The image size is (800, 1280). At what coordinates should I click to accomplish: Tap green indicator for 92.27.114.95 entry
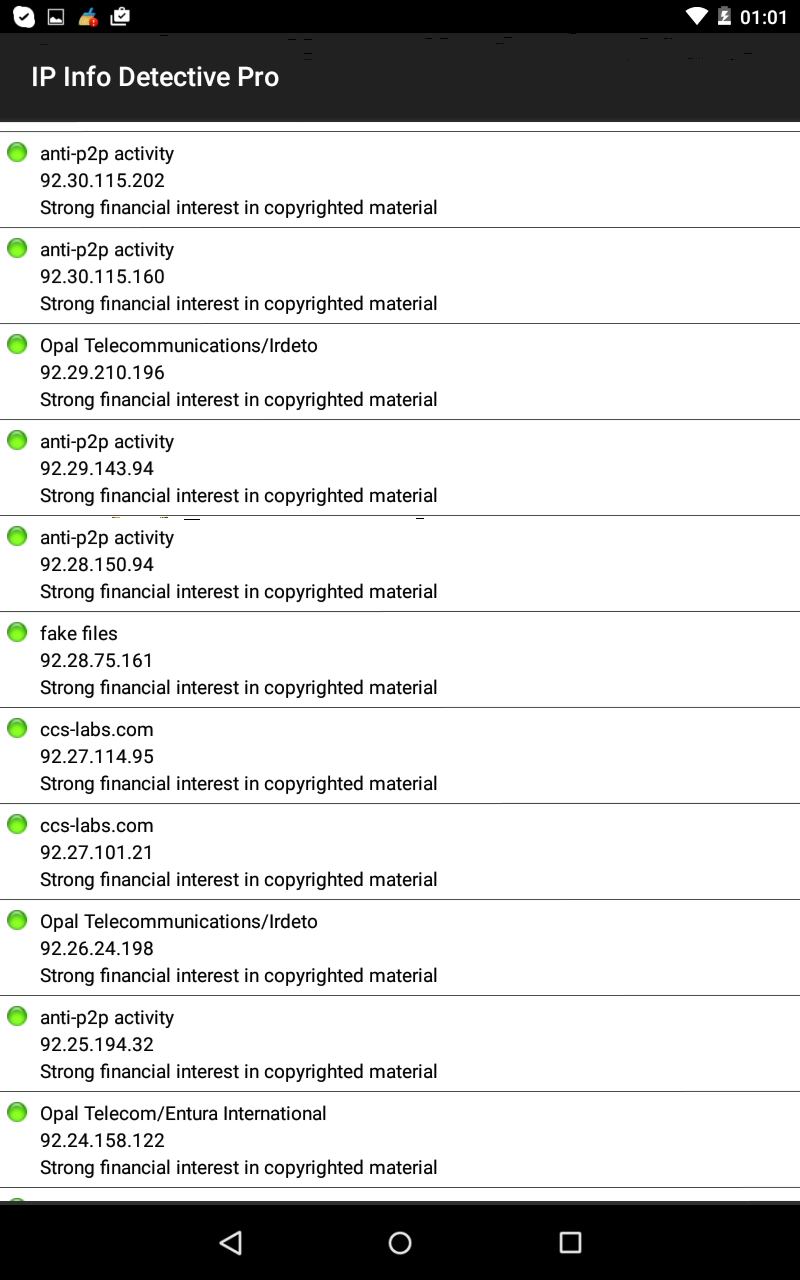click(17, 728)
